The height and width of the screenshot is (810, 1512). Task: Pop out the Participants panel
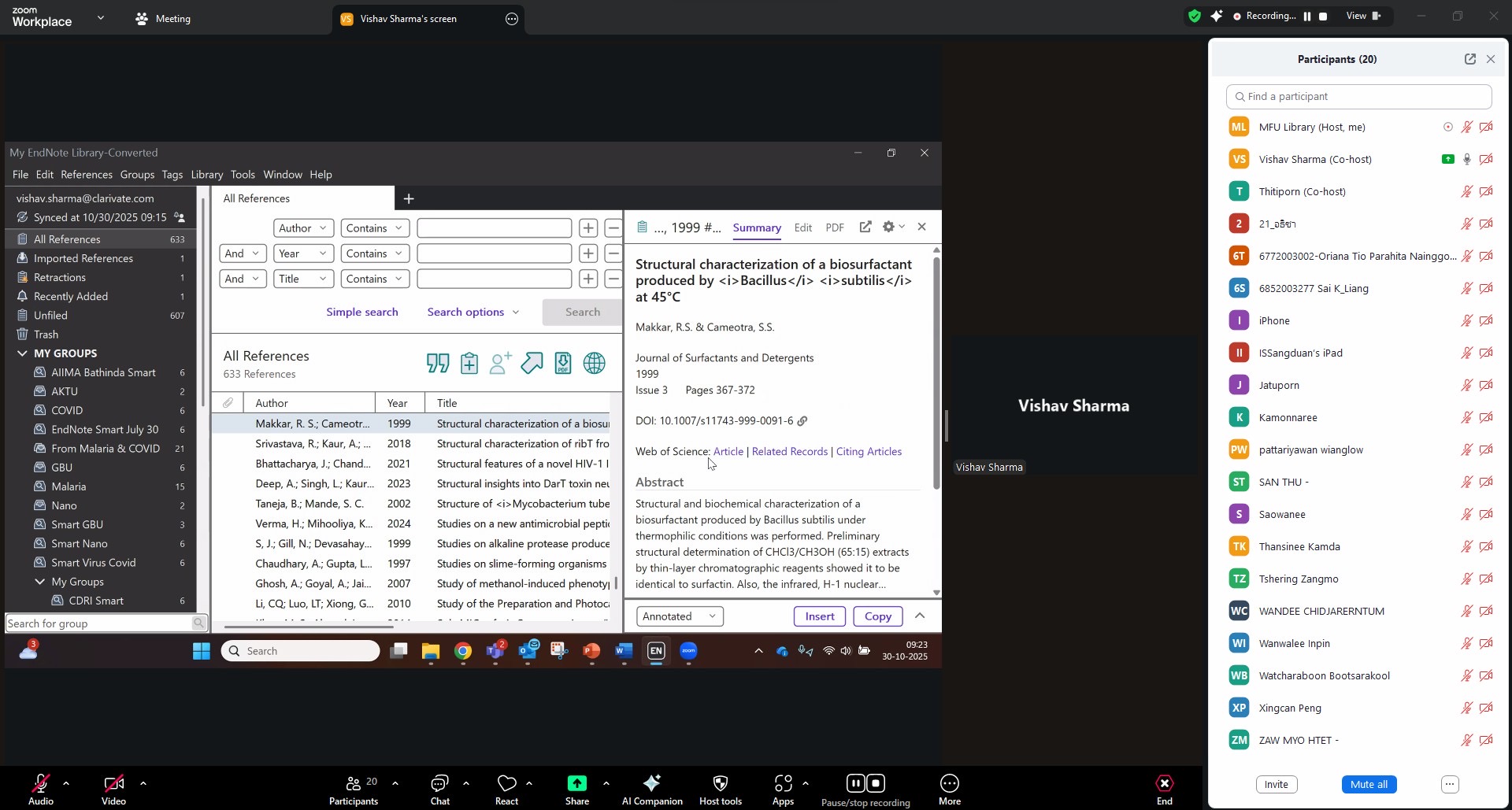1469,59
